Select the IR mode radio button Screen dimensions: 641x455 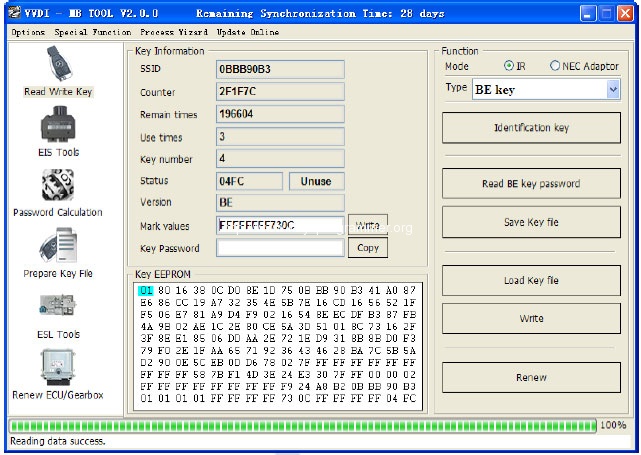click(510, 66)
